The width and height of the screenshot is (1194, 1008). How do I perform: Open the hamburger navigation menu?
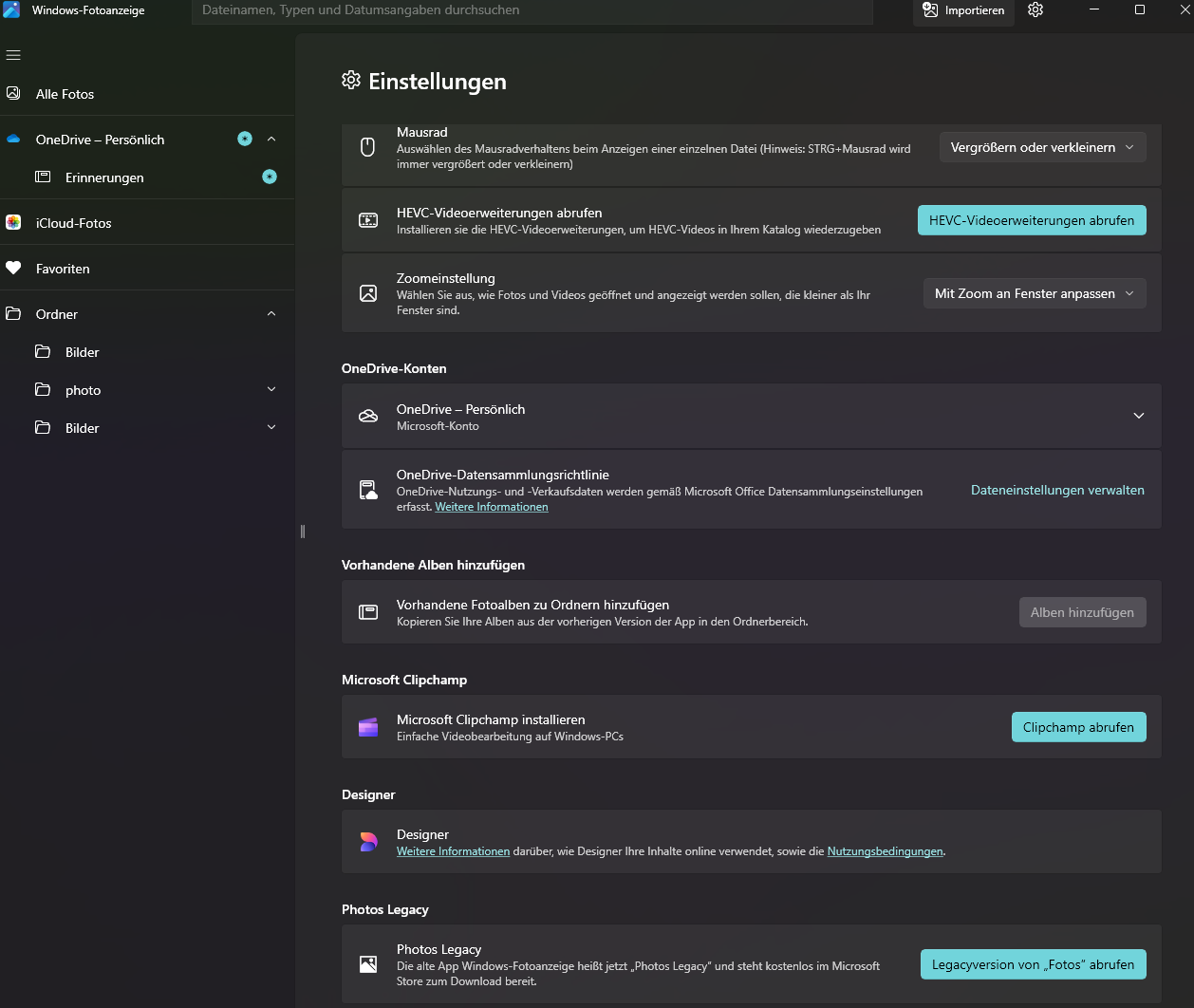pyautogui.click(x=13, y=55)
